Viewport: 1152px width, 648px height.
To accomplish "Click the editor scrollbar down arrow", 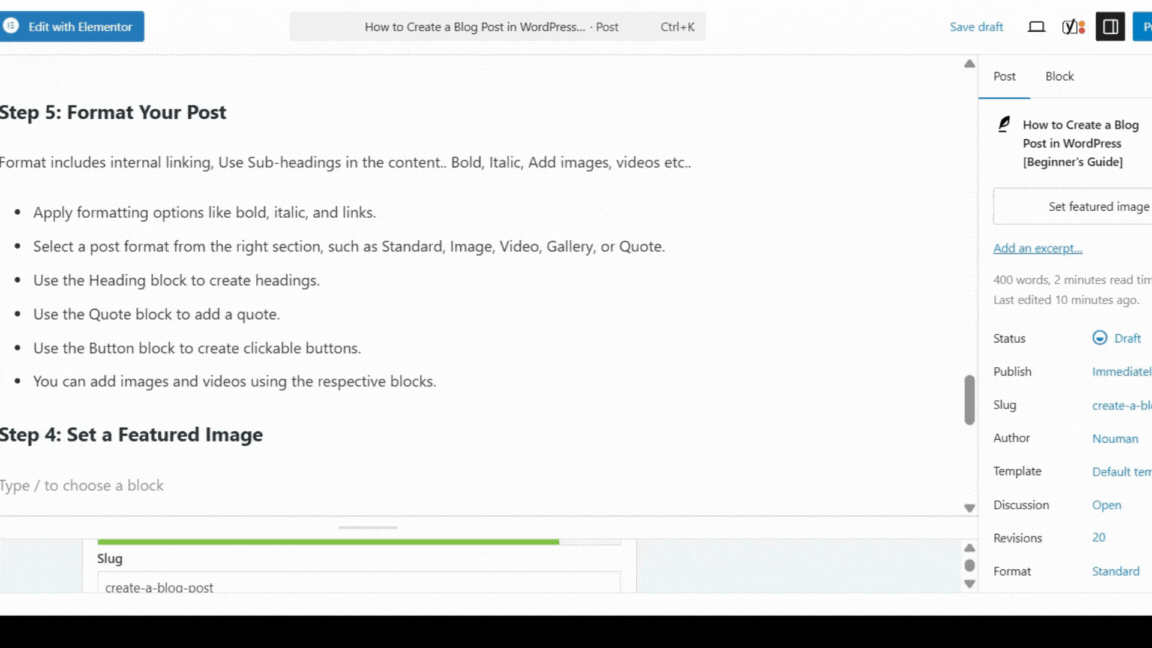I will tap(969, 508).
